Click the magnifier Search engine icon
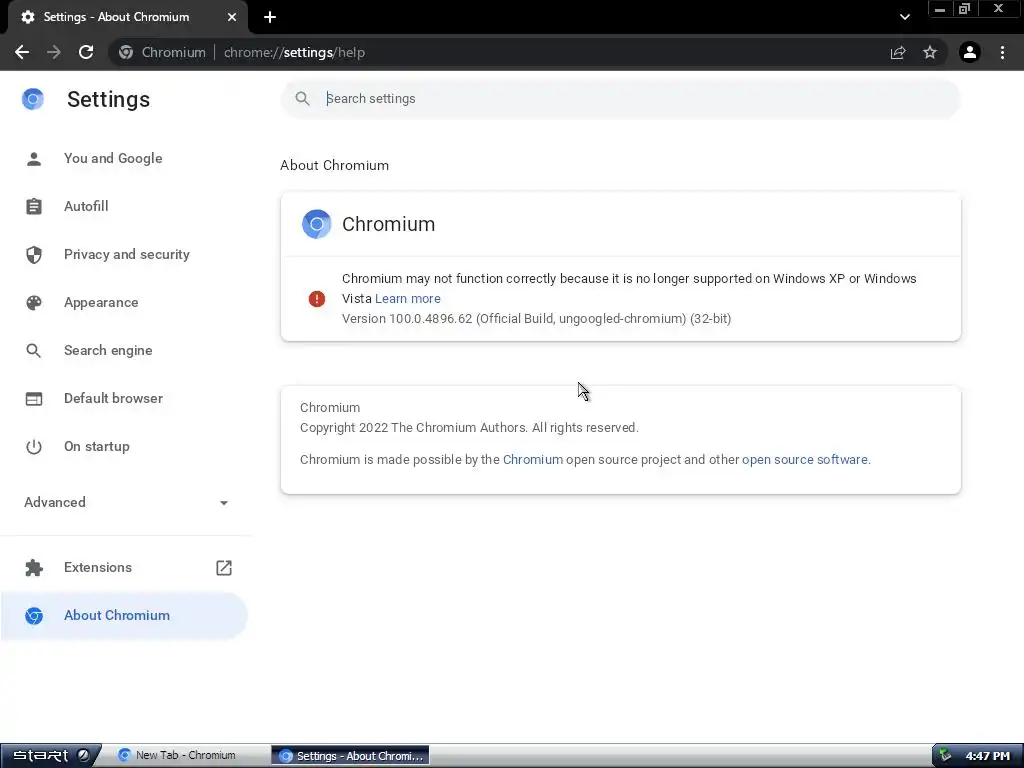The height and width of the screenshot is (768, 1024). click(x=34, y=351)
